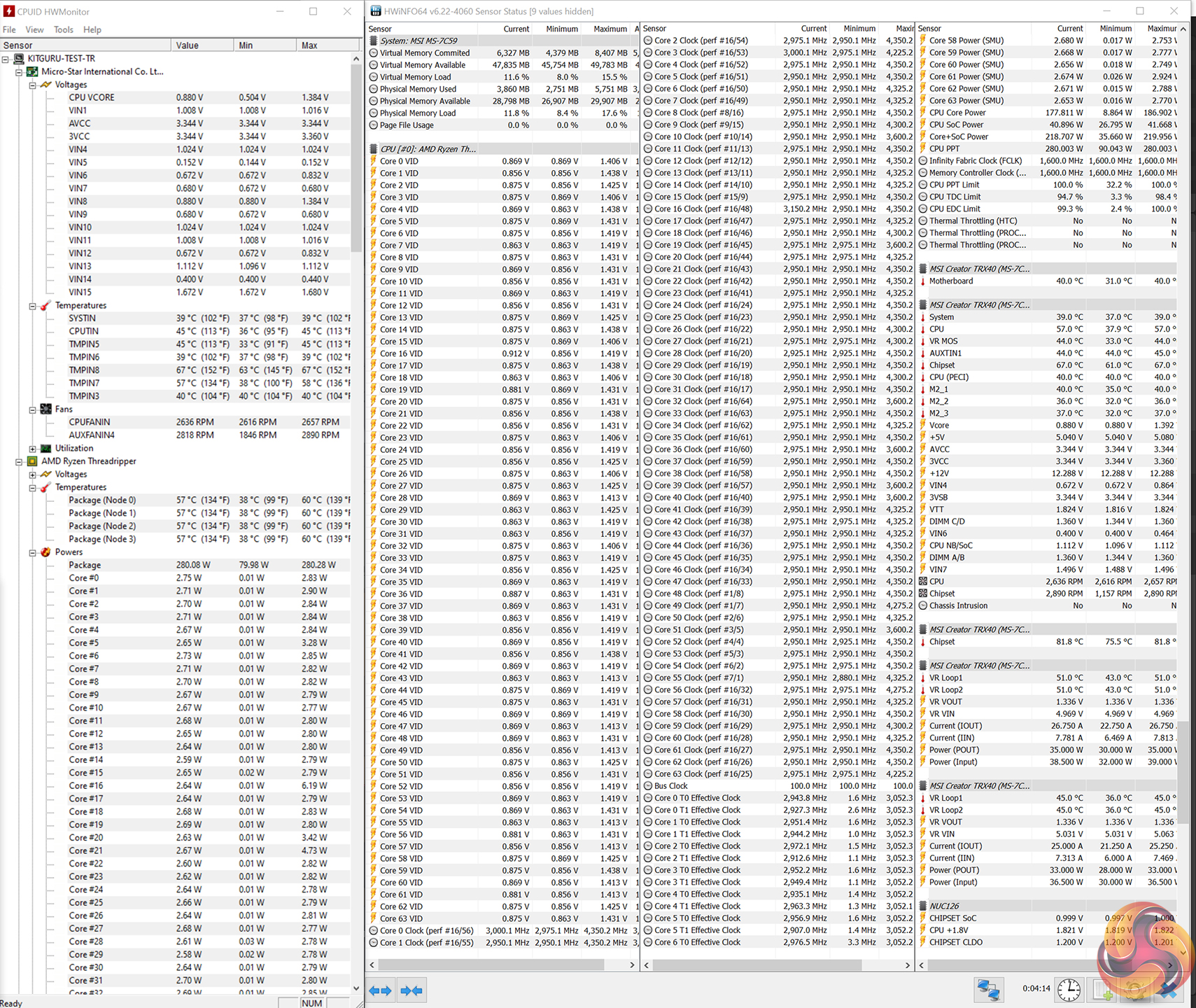
Task: Select the CPU VCORE row
Action: pos(92,98)
